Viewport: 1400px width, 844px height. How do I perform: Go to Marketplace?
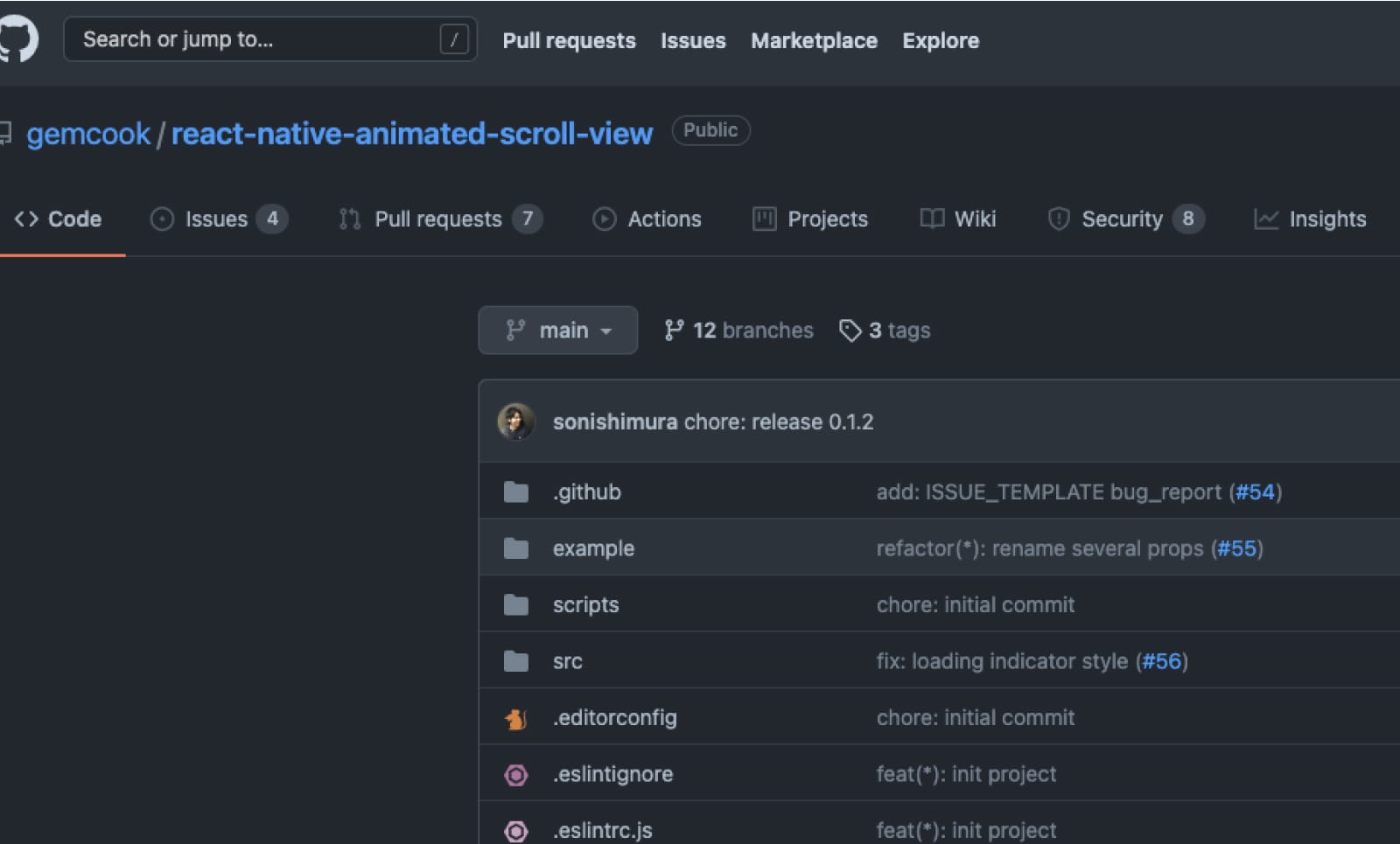[x=814, y=40]
